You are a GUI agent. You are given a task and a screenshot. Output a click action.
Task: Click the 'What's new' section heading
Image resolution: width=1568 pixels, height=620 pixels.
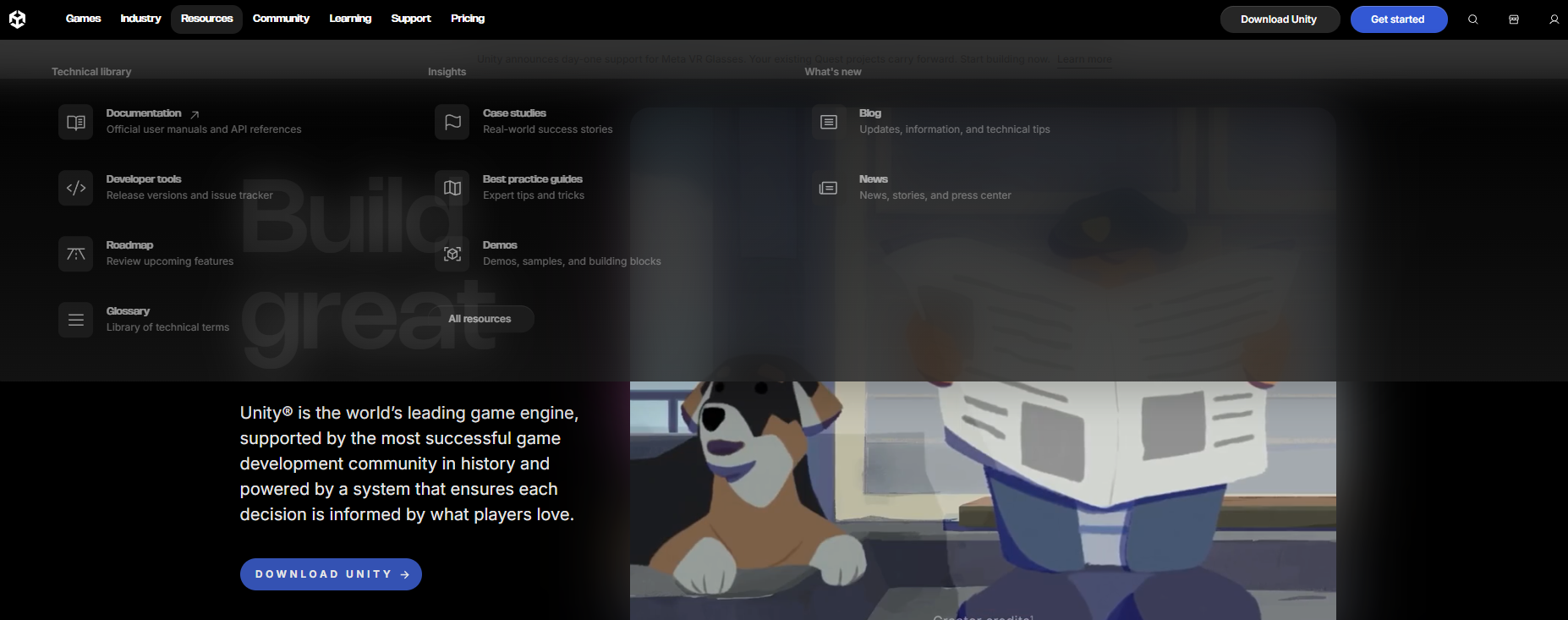[833, 72]
